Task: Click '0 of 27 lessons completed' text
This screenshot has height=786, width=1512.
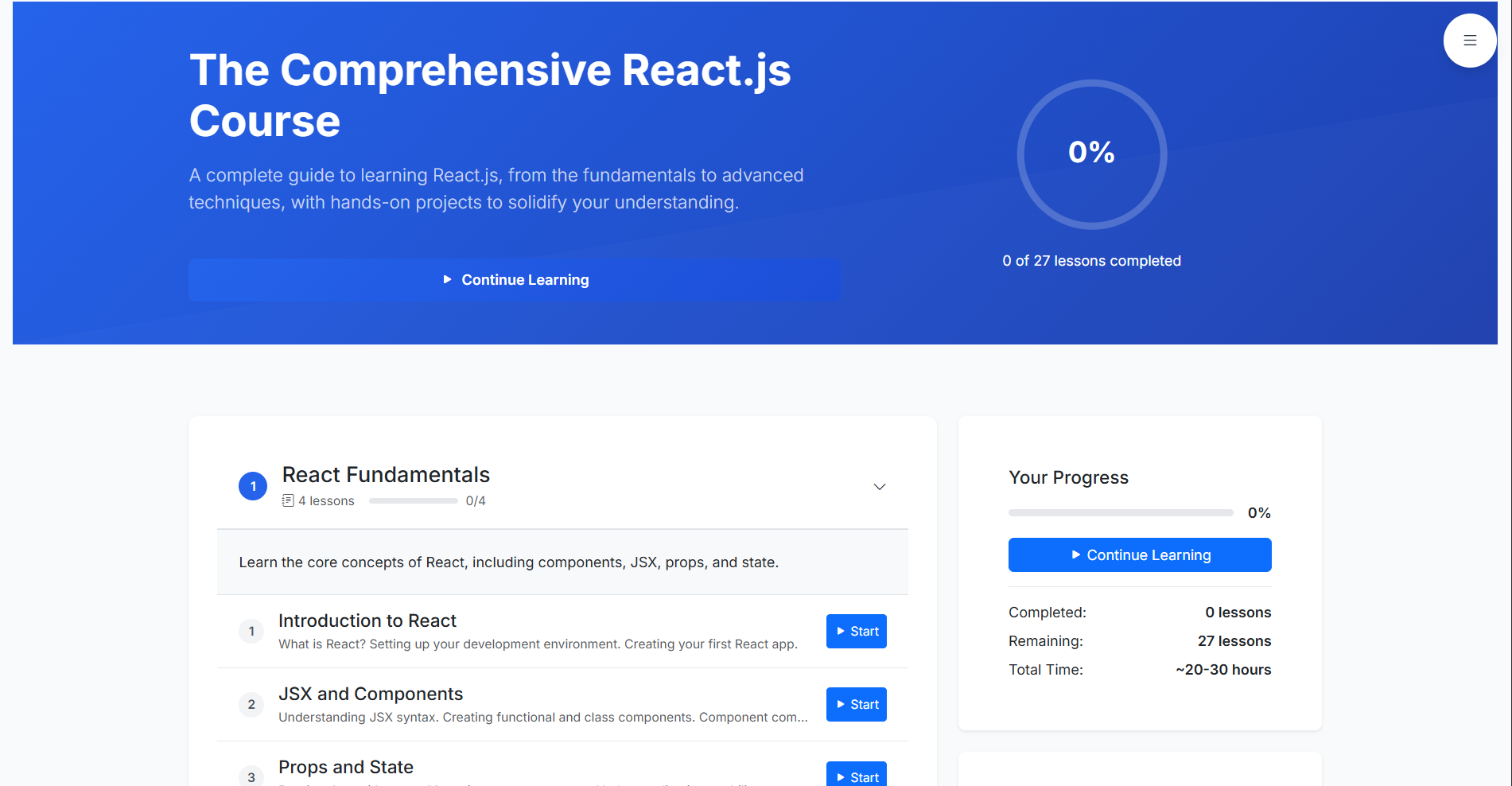Action: [x=1092, y=261]
